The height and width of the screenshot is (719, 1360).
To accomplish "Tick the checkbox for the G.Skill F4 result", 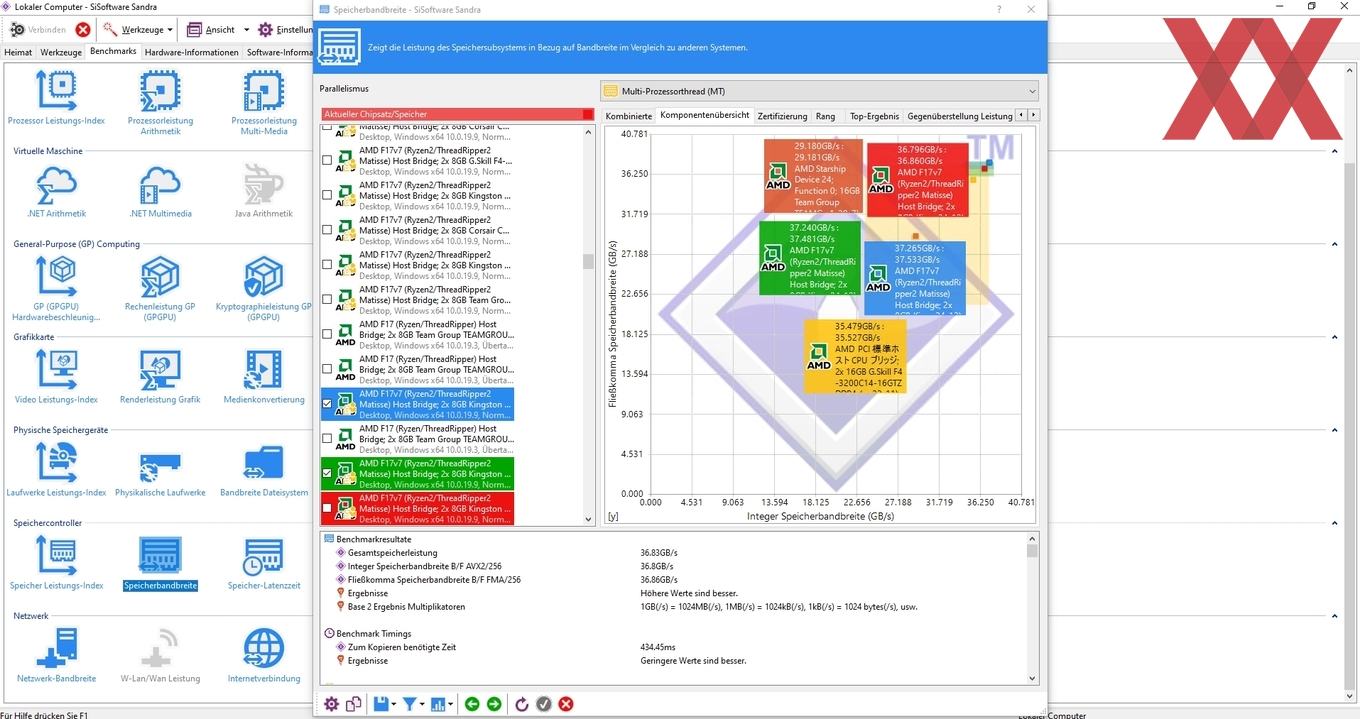I will point(327,160).
